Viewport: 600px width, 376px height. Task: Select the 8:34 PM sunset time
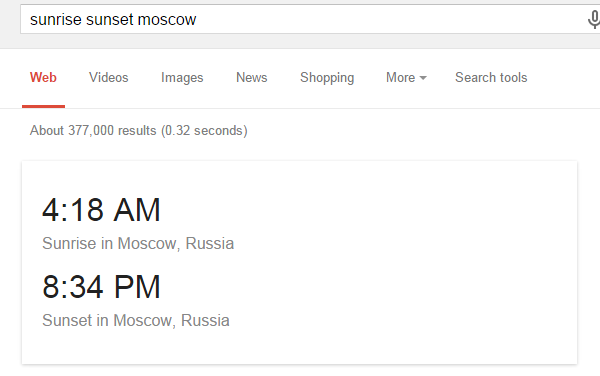101,287
